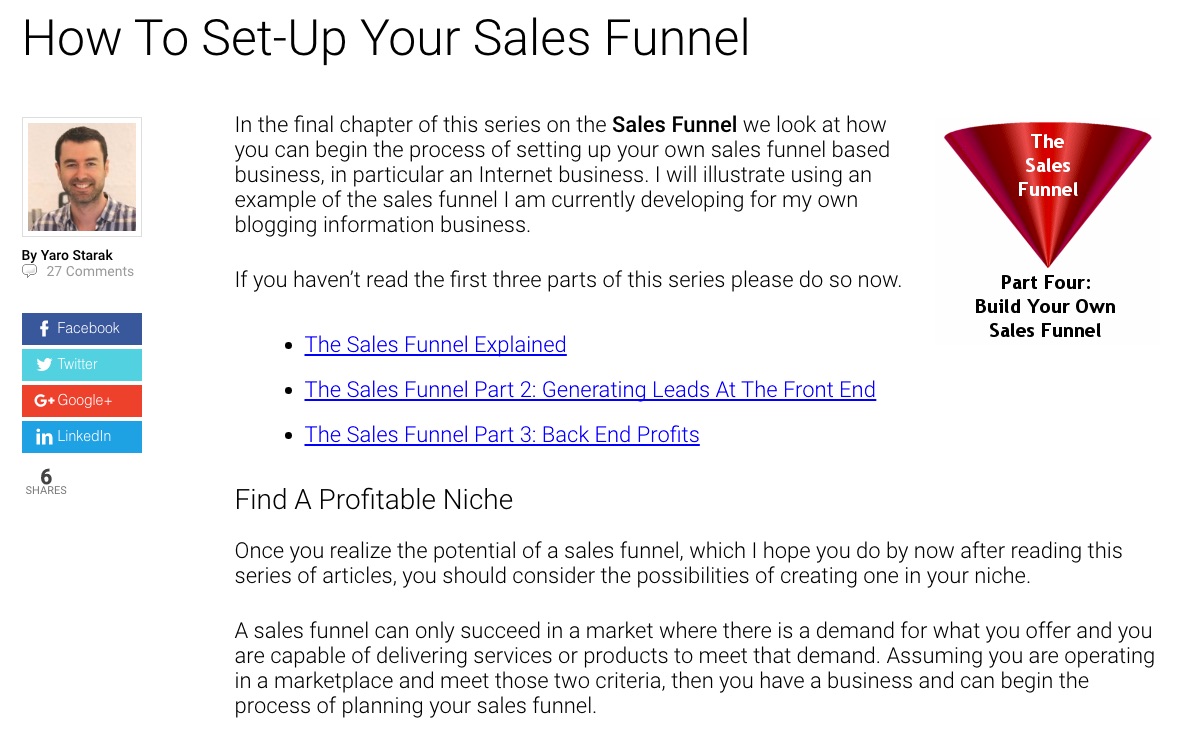Click the author name Yaro Starak

click(x=76, y=255)
